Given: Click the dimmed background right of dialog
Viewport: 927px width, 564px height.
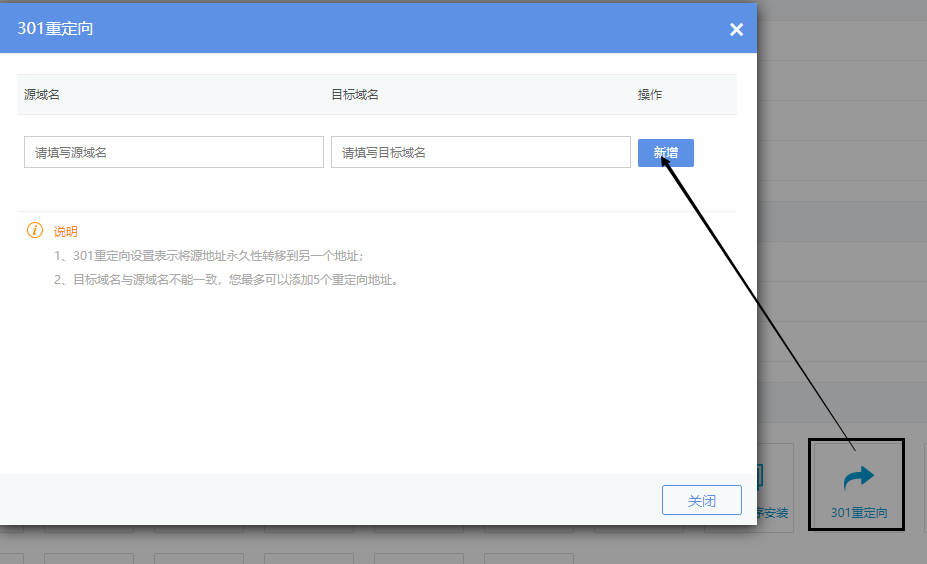Looking at the screenshot, I should tap(842, 250).
